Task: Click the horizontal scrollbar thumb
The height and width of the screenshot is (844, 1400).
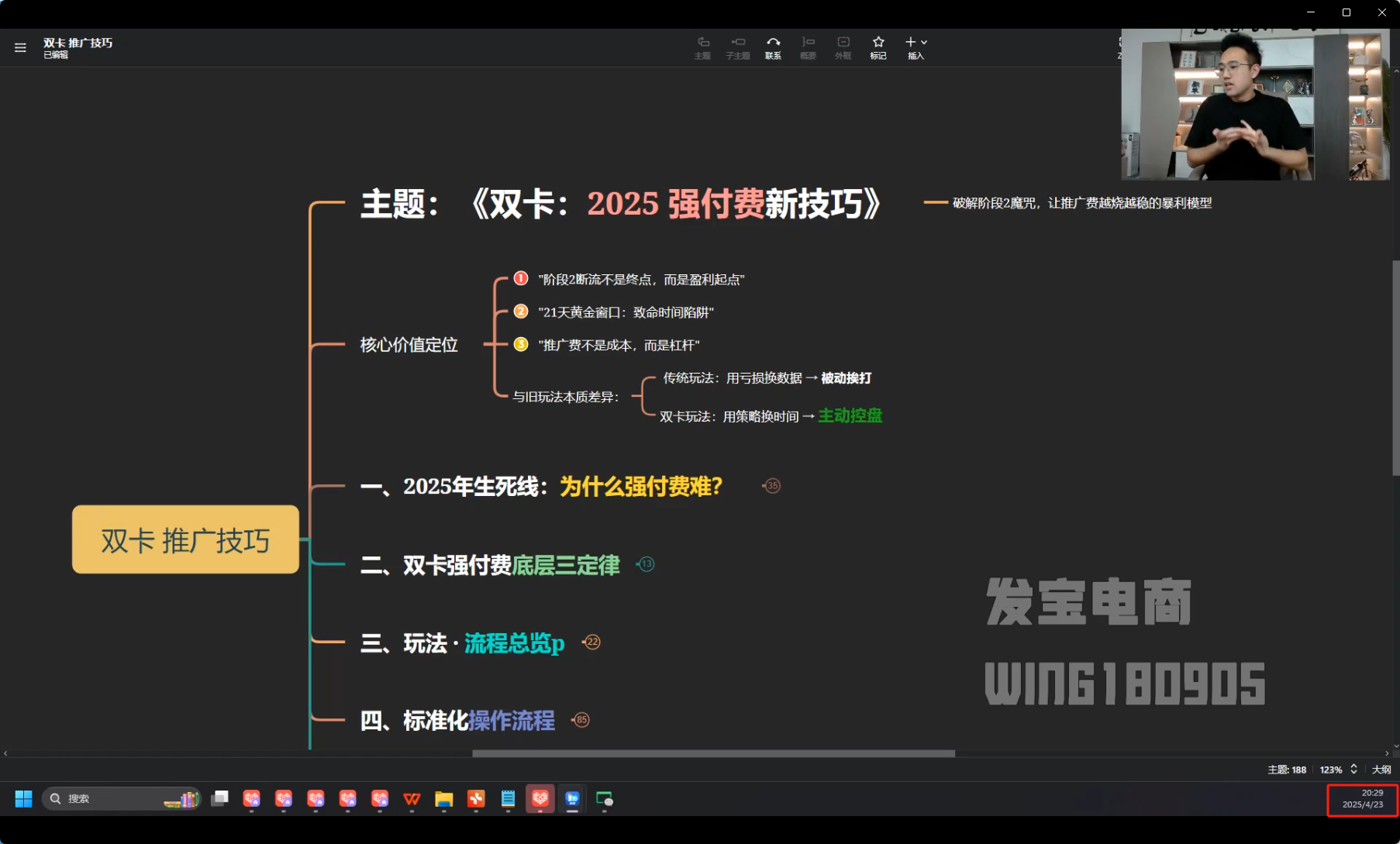Action: [713, 753]
